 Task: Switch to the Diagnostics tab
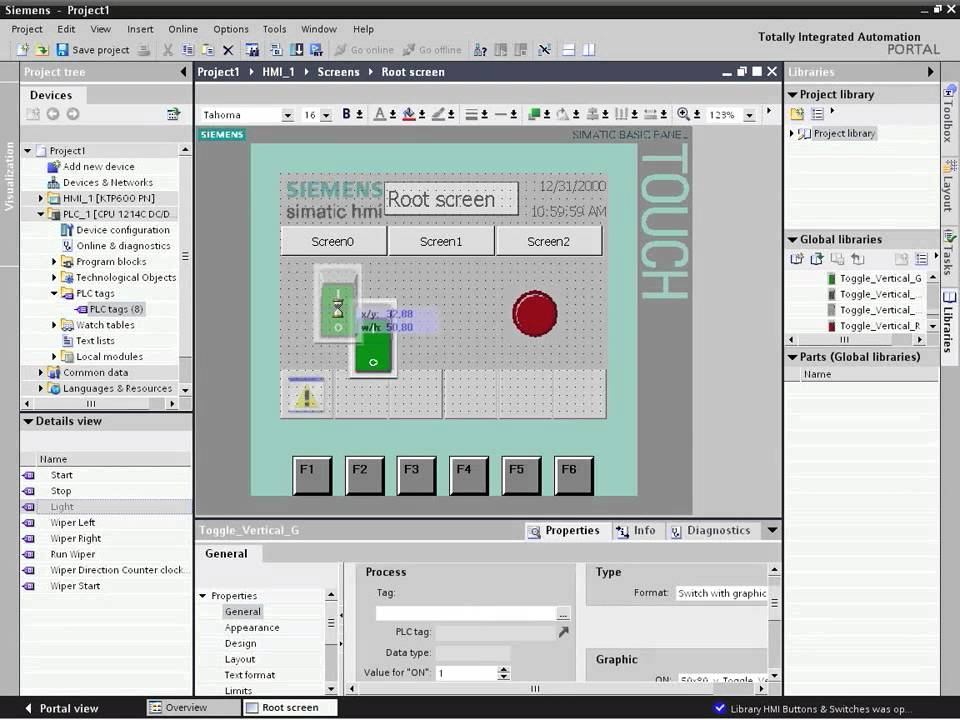712,531
